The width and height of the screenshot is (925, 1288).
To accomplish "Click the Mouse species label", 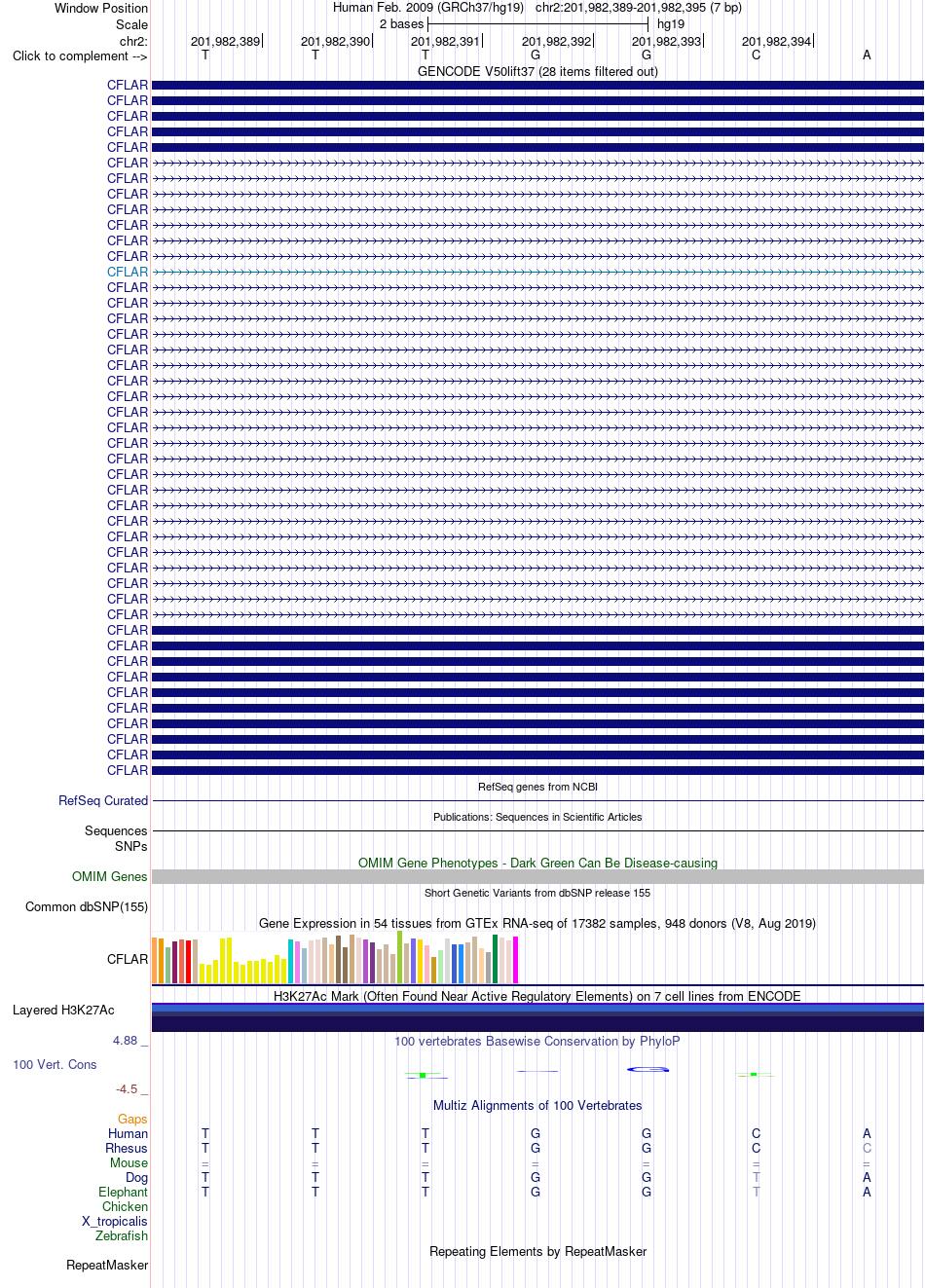I will pos(129,1162).
